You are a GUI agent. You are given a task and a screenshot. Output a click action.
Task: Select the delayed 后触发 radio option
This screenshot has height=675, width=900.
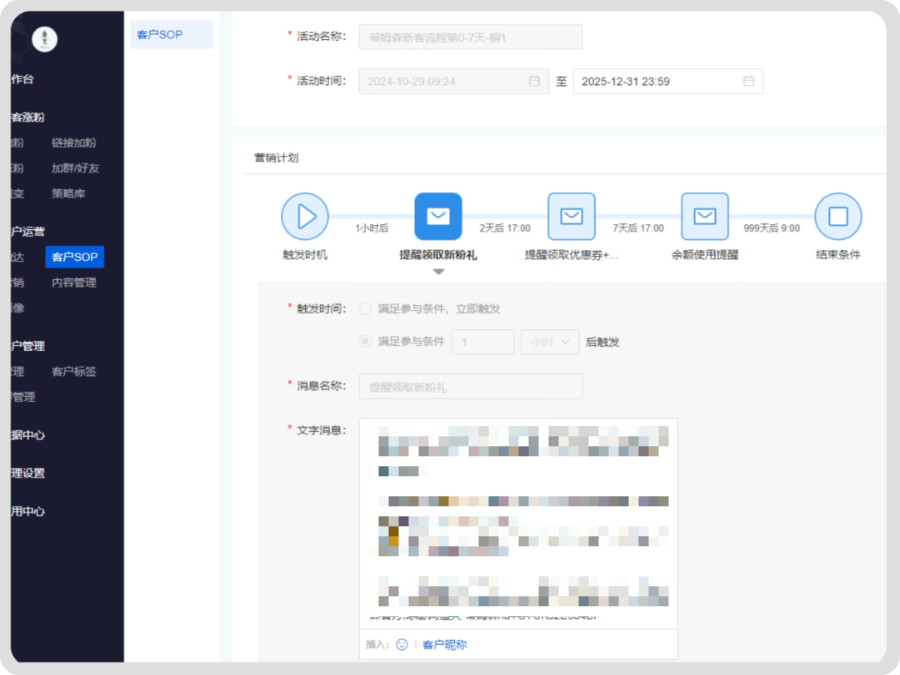click(365, 342)
